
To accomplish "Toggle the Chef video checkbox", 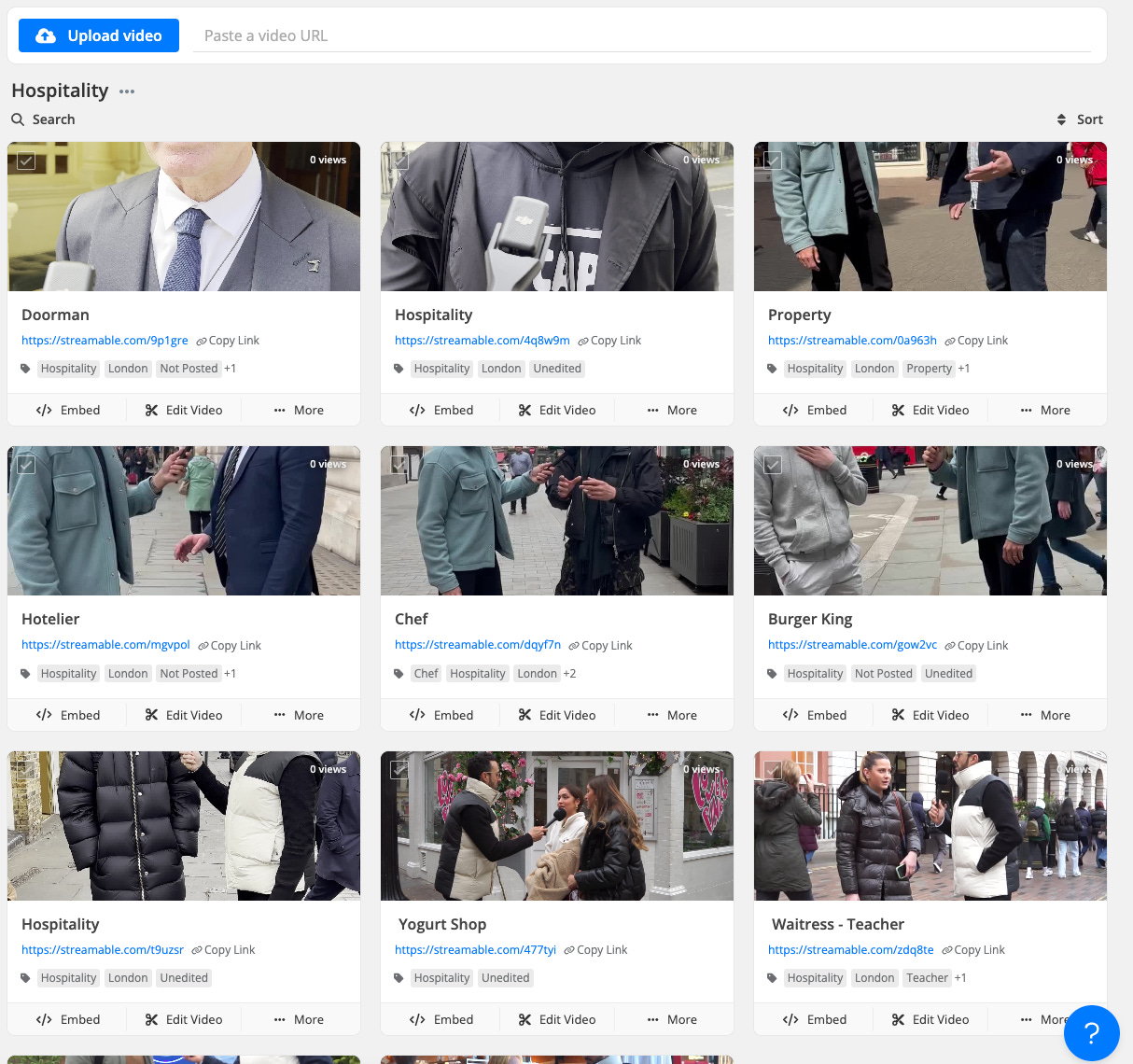I will pyautogui.click(x=399, y=465).
